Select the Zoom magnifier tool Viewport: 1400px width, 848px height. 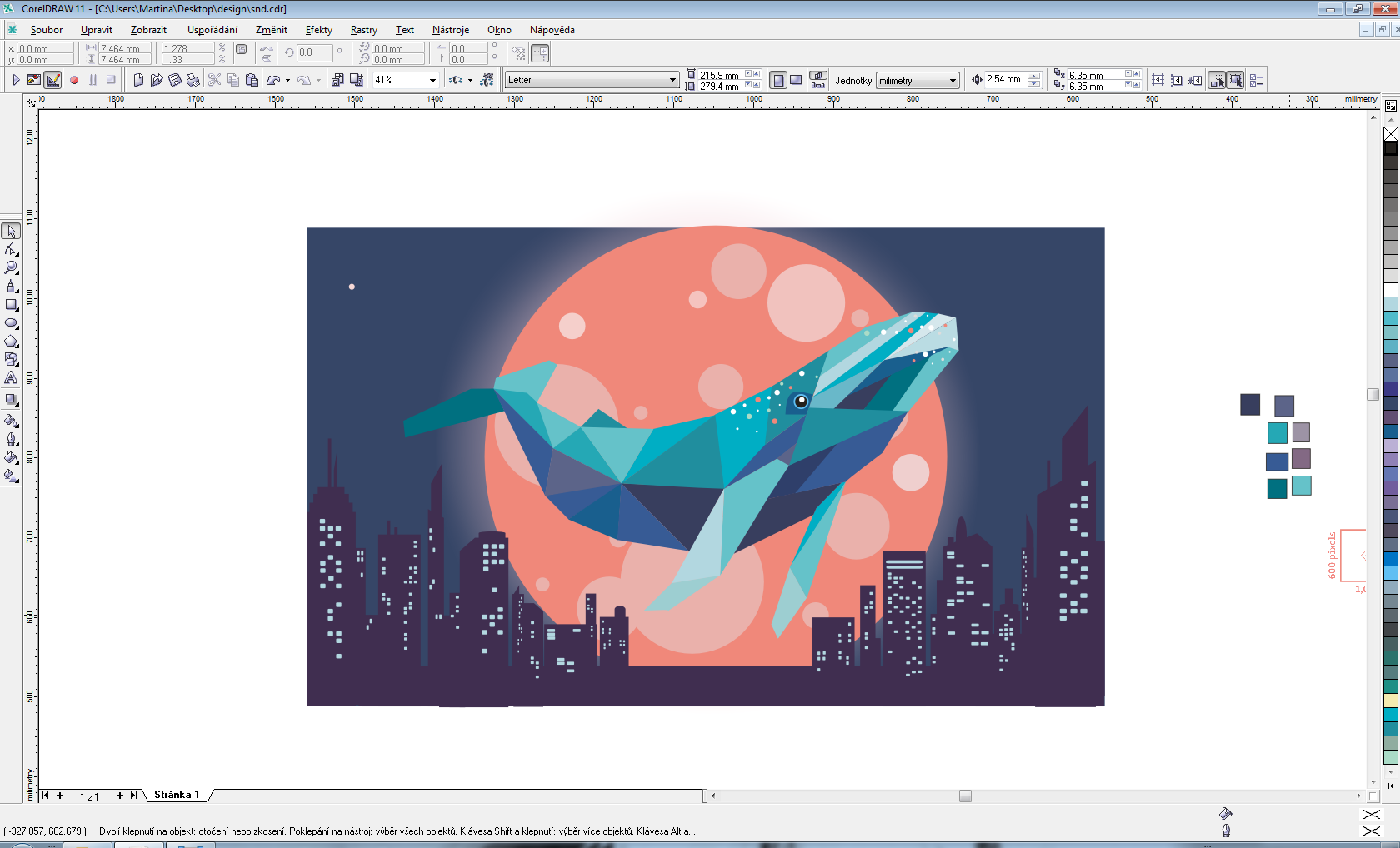tap(11, 268)
